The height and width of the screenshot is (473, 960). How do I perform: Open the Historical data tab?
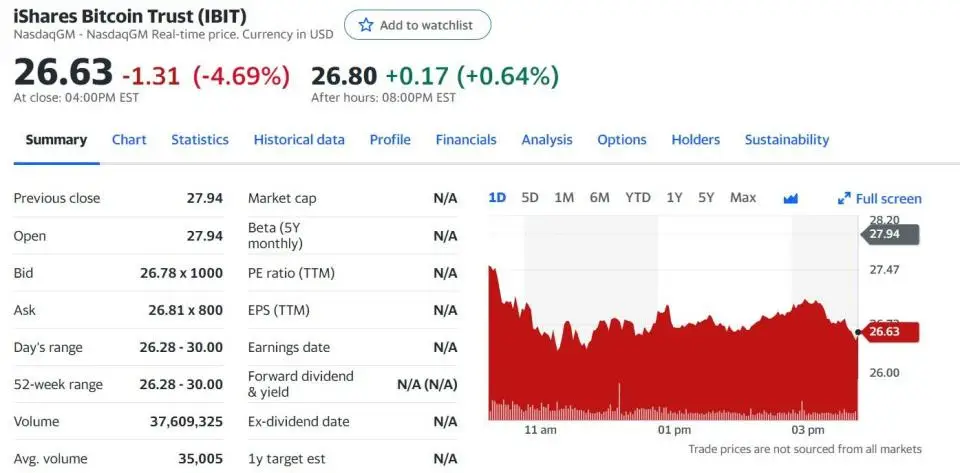pos(299,140)
